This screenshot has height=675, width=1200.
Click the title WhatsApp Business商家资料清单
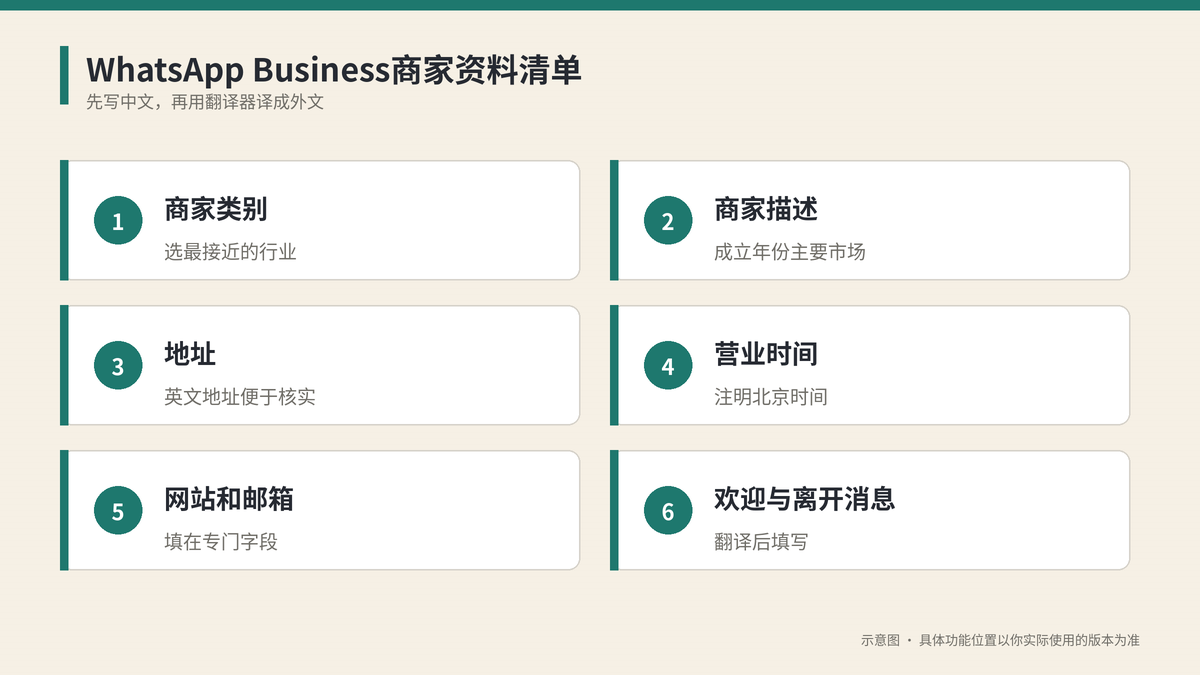pos(334,70)
